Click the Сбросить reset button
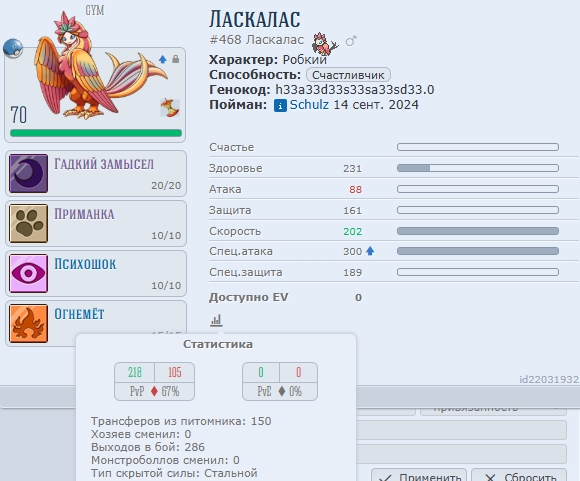This screenshot has height=481, width=580. (x=519, y=475)
